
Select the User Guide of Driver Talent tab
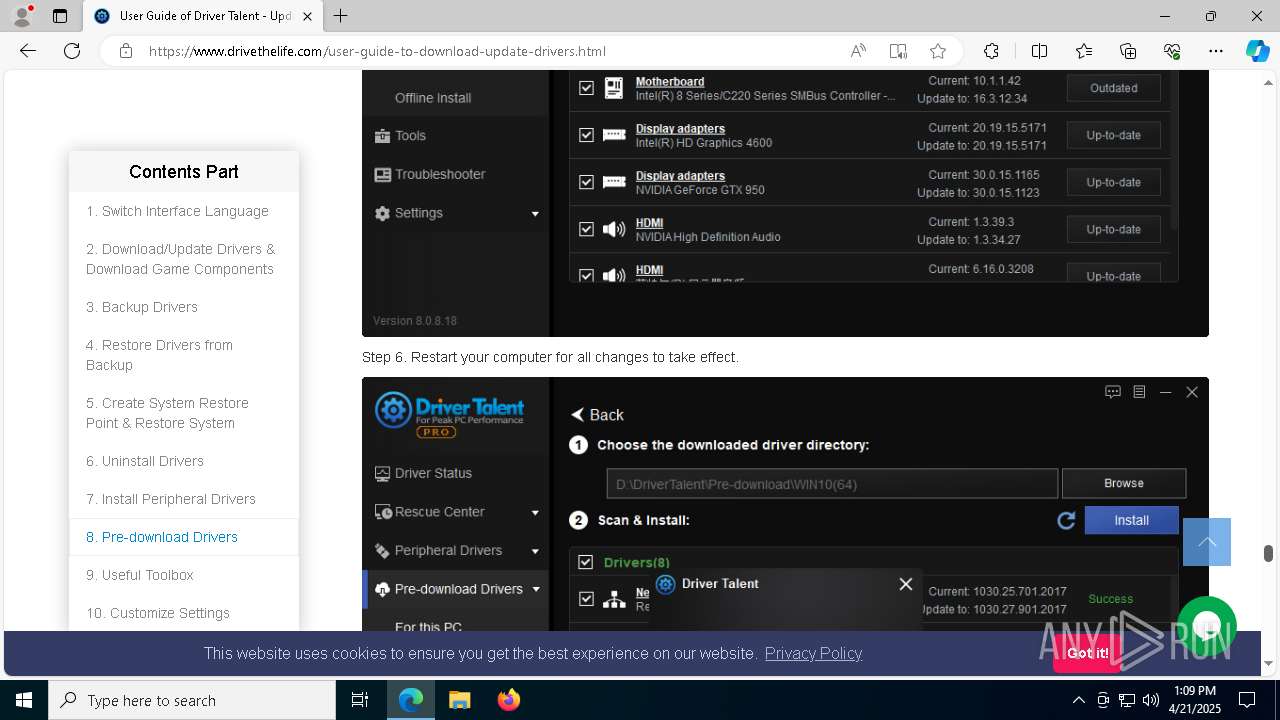pos(202,16)
